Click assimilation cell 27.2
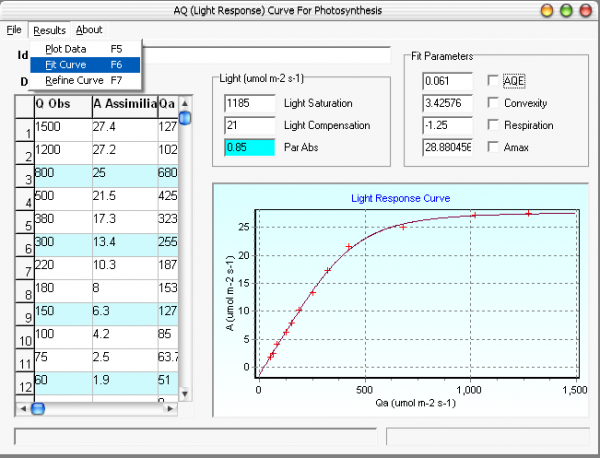 (125, 153)
